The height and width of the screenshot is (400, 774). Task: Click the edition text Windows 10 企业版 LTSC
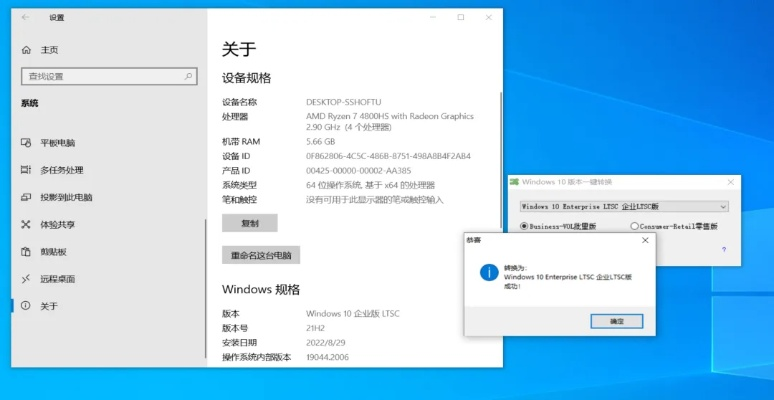point(352,314)
